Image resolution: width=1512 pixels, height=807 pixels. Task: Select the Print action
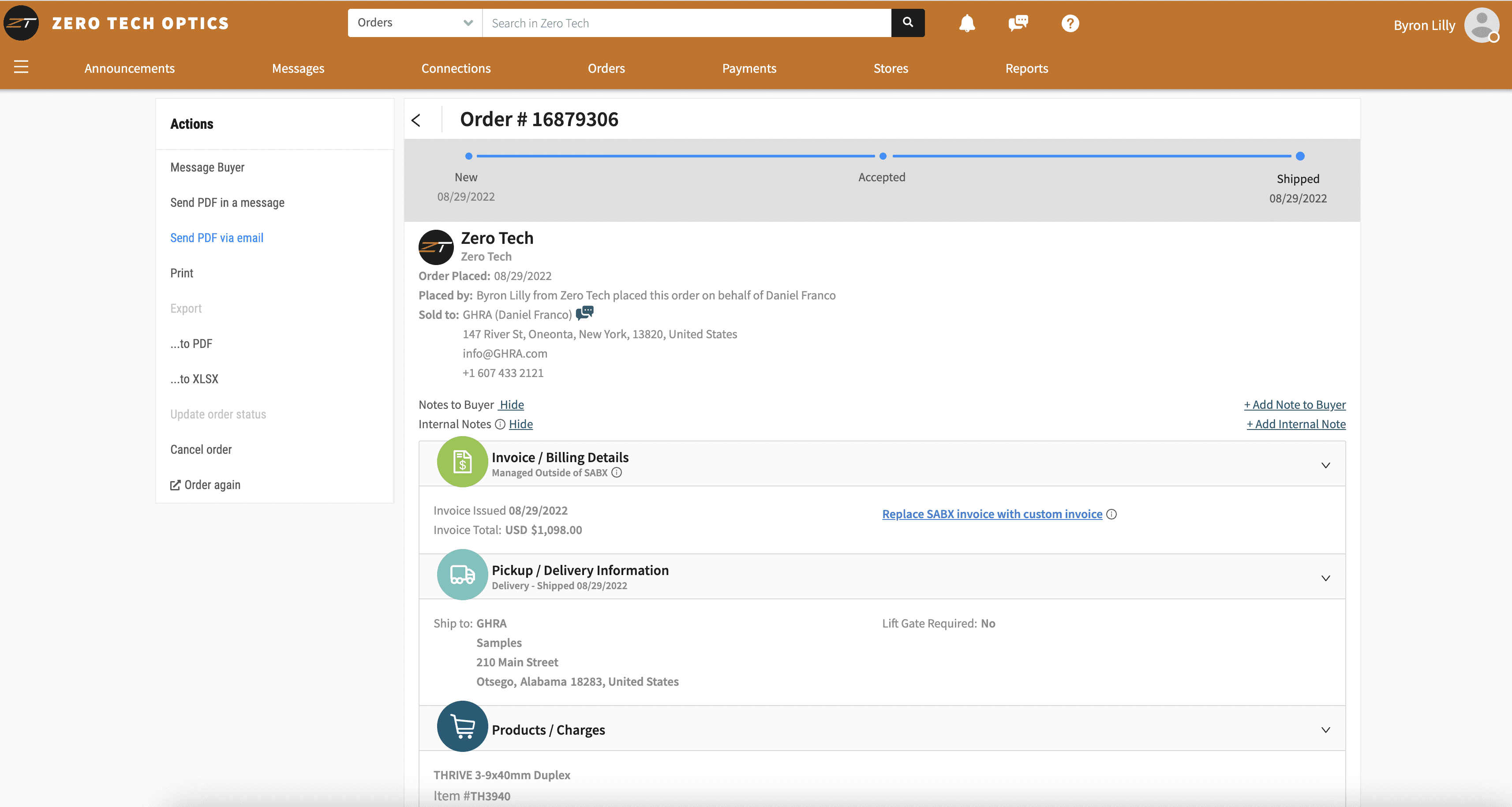click(181, 273)
